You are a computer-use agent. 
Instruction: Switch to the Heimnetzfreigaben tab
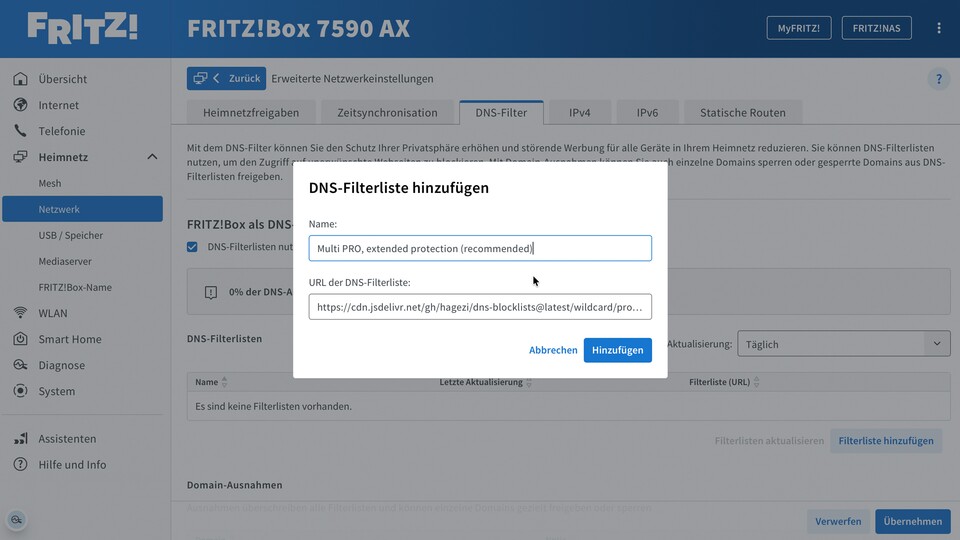251,113
